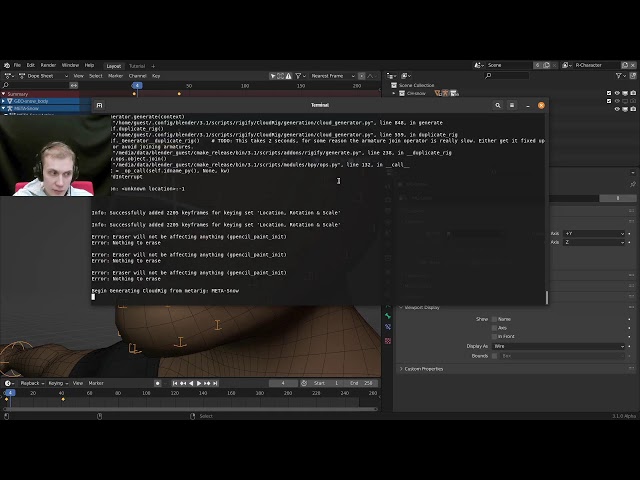Enable the In Front checkbox
The height and width of the screenshot is (480, 640).
click(494, 336)
